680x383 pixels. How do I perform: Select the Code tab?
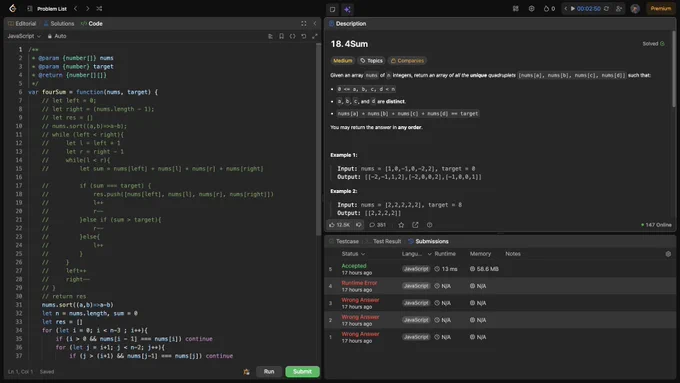point(92,24)
